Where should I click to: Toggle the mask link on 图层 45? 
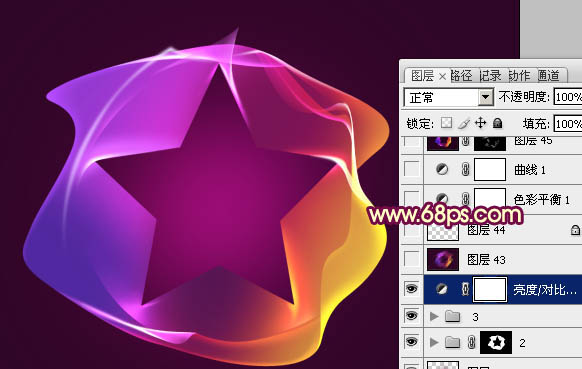tap(465, 141)
